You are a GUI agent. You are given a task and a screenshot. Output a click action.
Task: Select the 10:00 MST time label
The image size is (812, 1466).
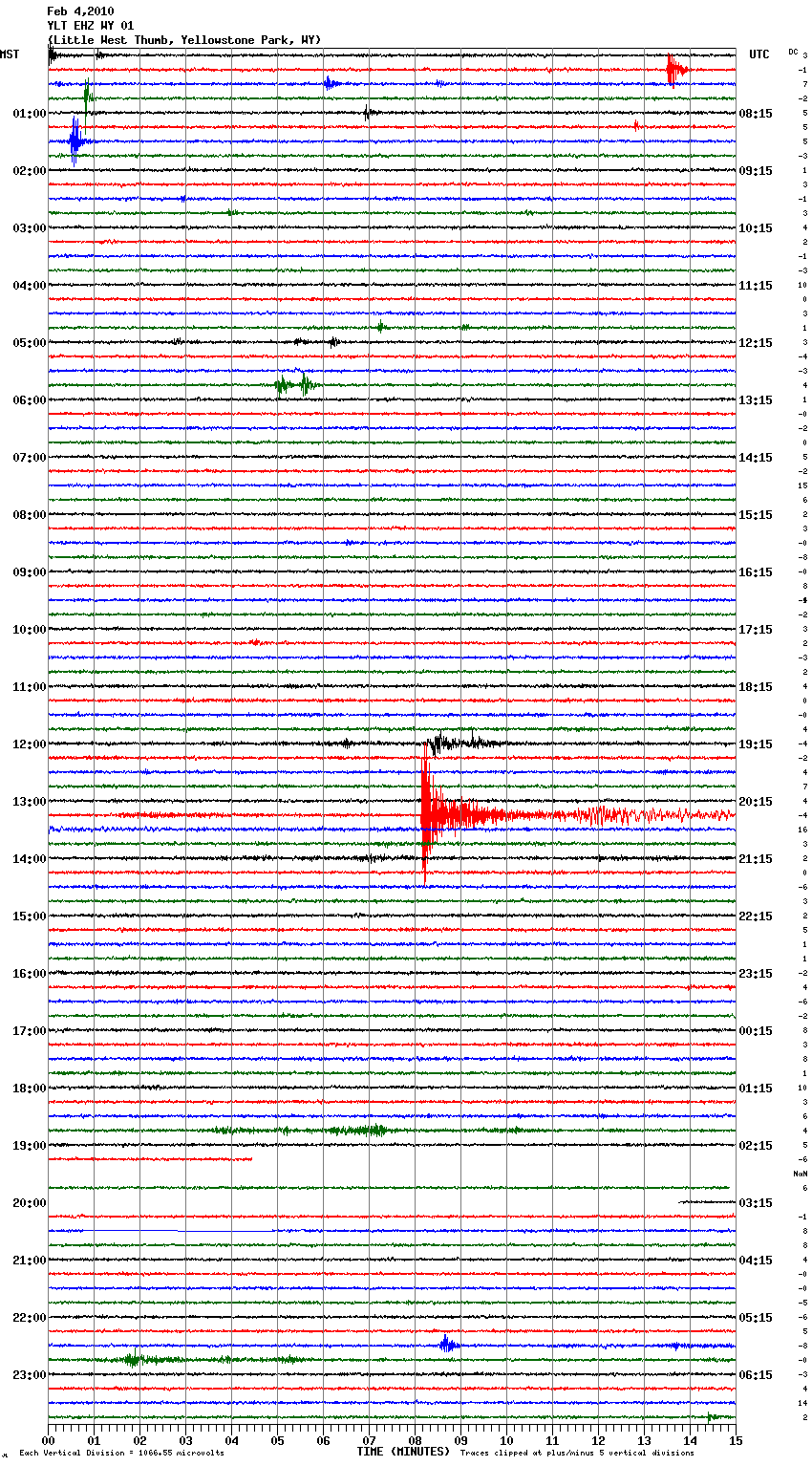pyautogui.click(x=30, y=630)
